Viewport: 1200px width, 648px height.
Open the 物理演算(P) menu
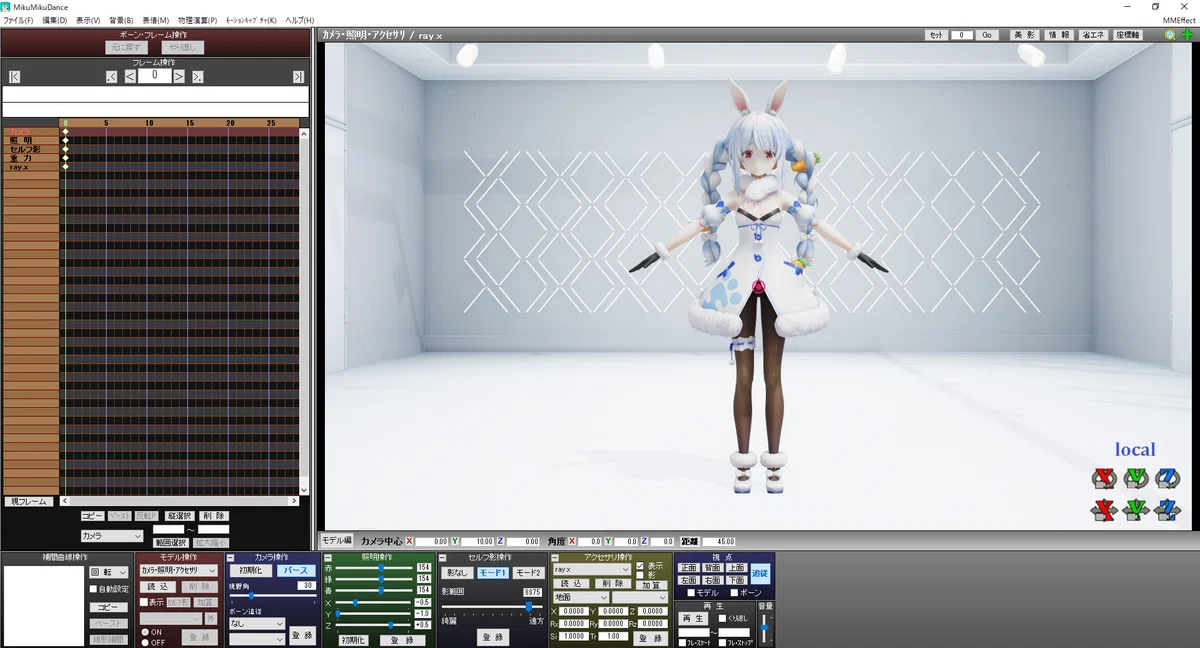pos(197,20)
